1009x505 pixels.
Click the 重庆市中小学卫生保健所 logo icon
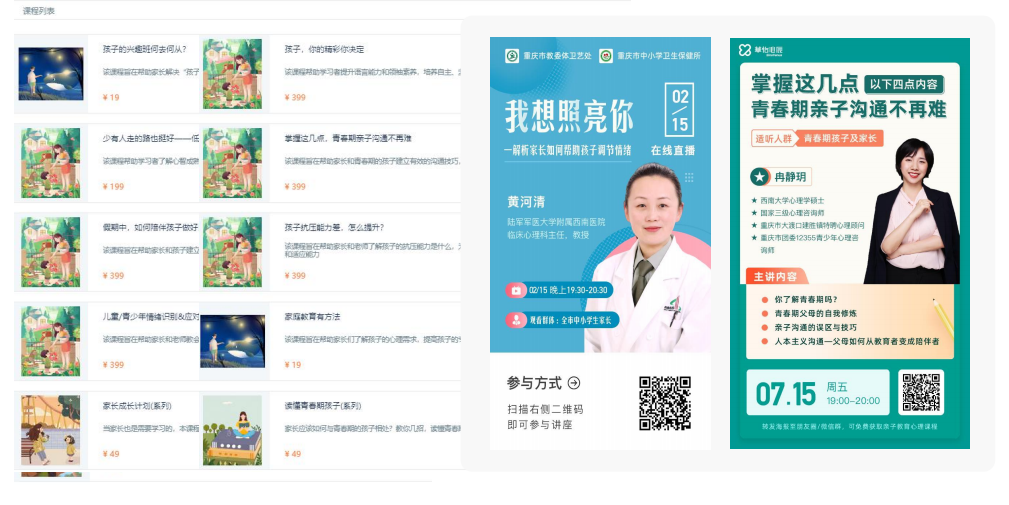tap(606, 56)
